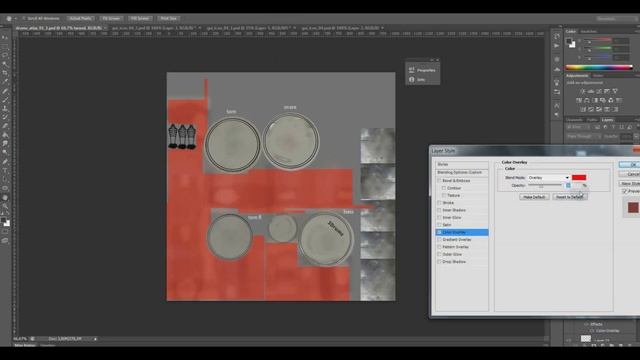Image resolution: width=640 pixels, height=360 pixels.
Task: Switch to the Paths tab
Action: 592,120
